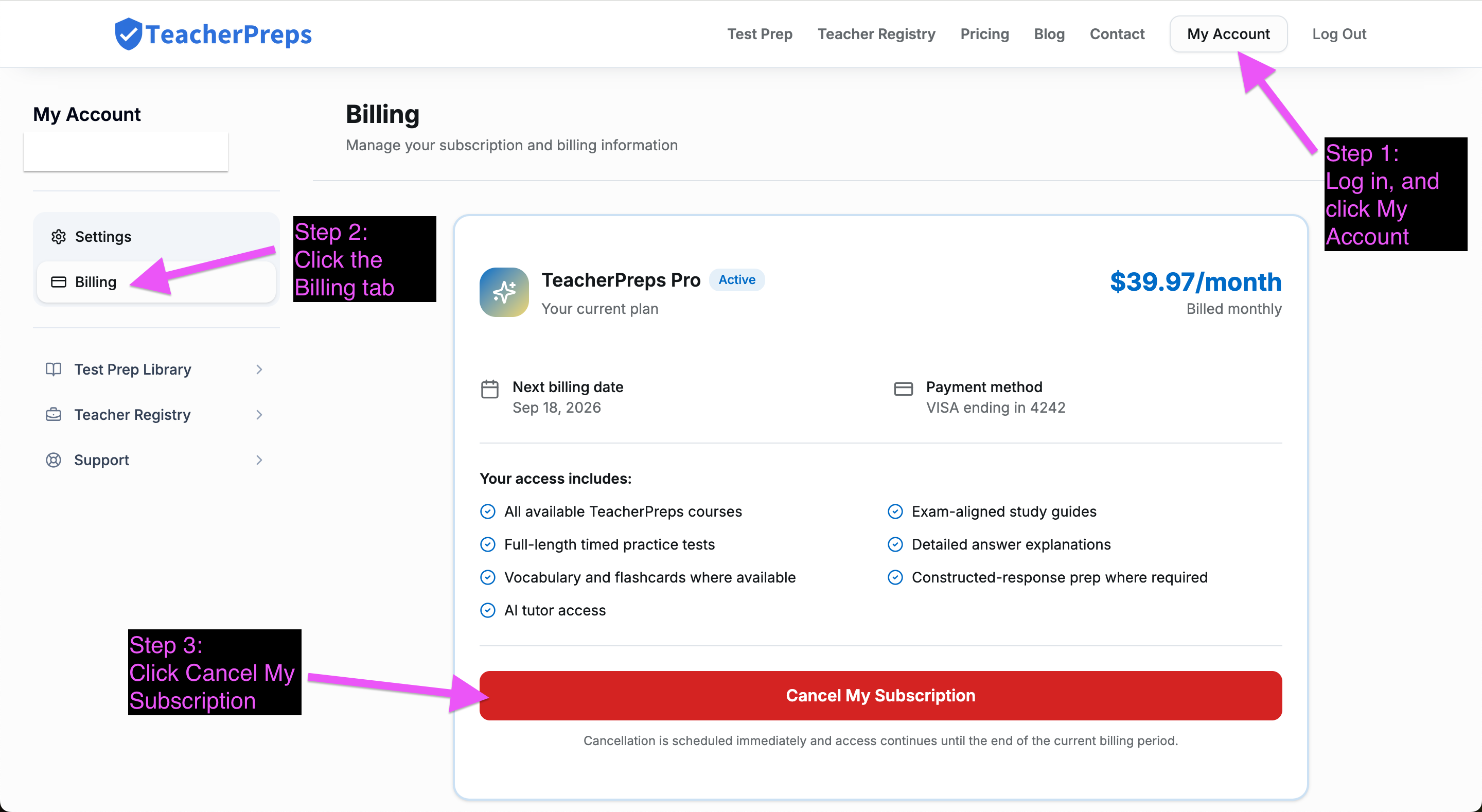Open Test Prep Library sidebar item
1482x812 pixels.
pos(155,369)
